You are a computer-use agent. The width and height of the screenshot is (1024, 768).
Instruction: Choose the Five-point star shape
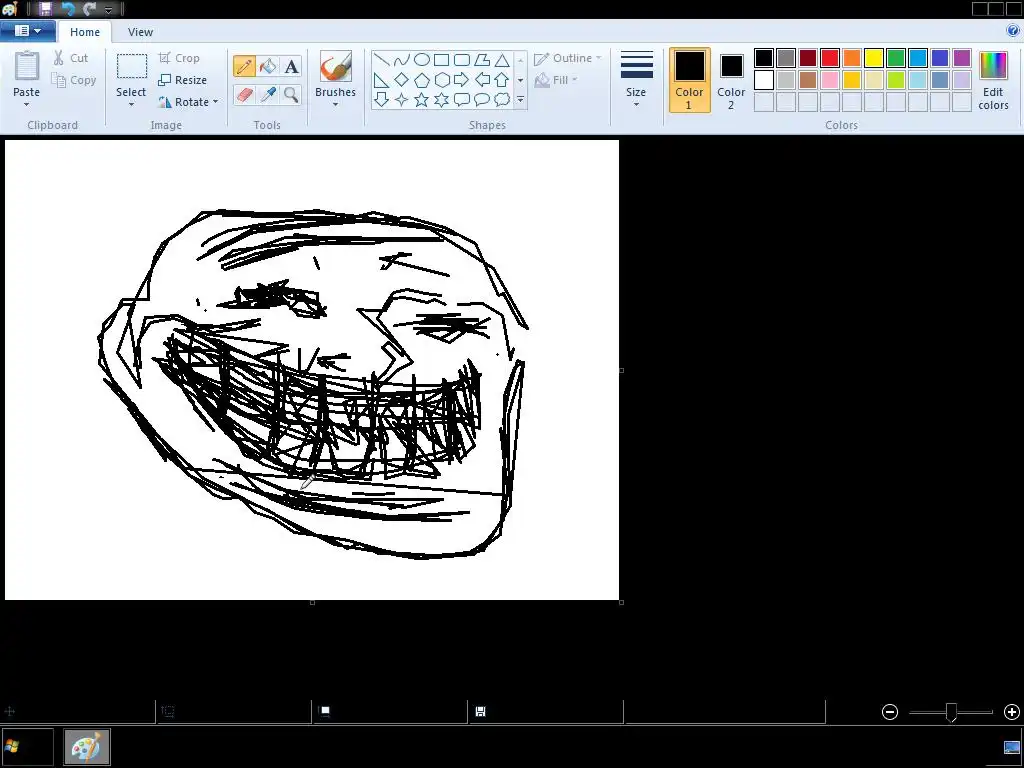[x=422, y=99]
